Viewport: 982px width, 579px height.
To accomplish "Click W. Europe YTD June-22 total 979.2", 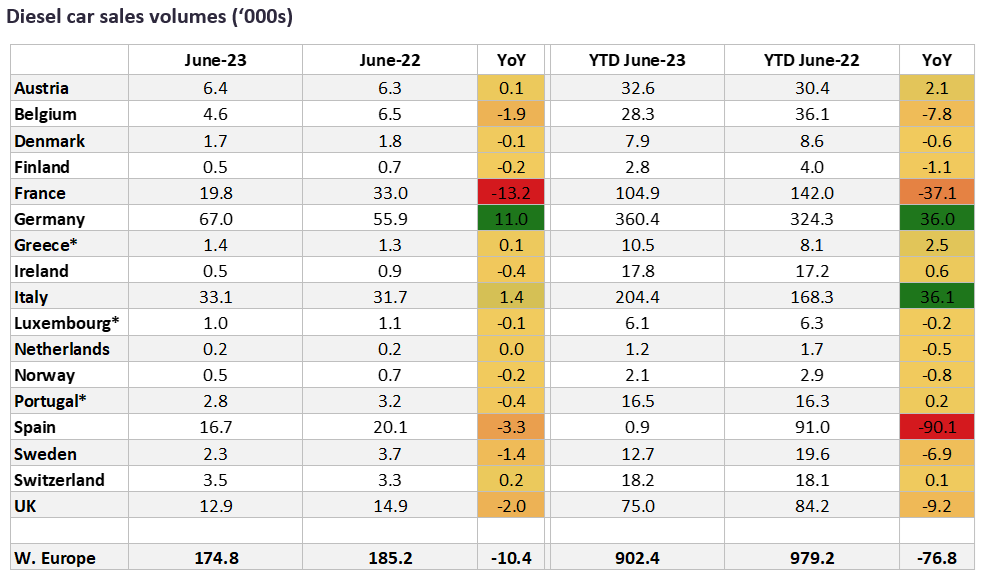I will click(812, 557).
